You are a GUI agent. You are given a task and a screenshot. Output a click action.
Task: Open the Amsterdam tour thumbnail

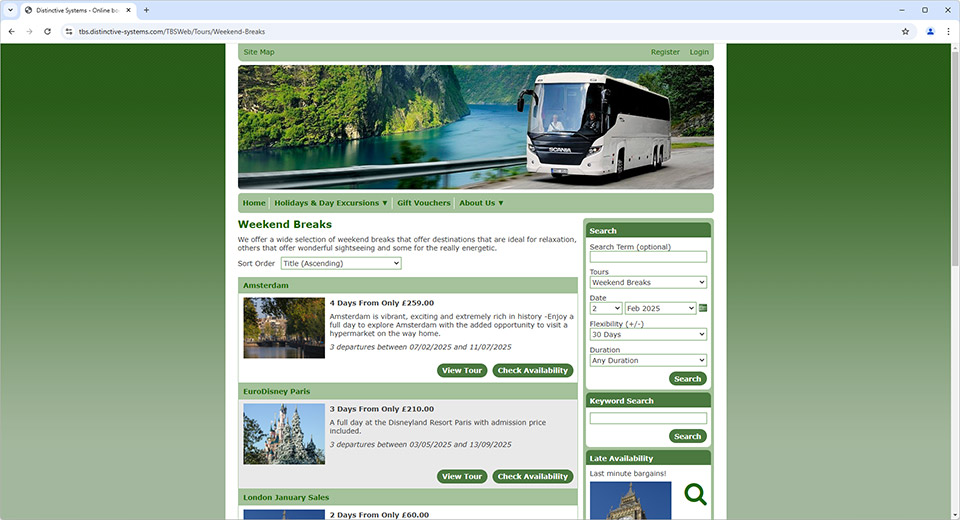click(284, 328)
